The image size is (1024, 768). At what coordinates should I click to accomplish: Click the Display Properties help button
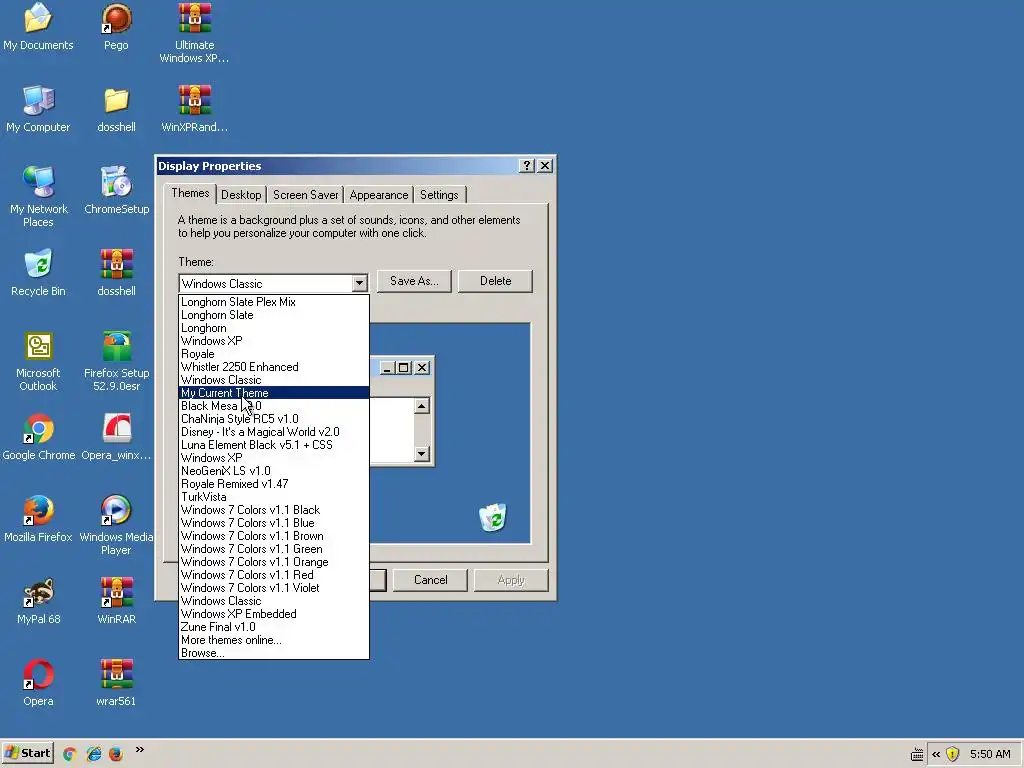point(526,166)
